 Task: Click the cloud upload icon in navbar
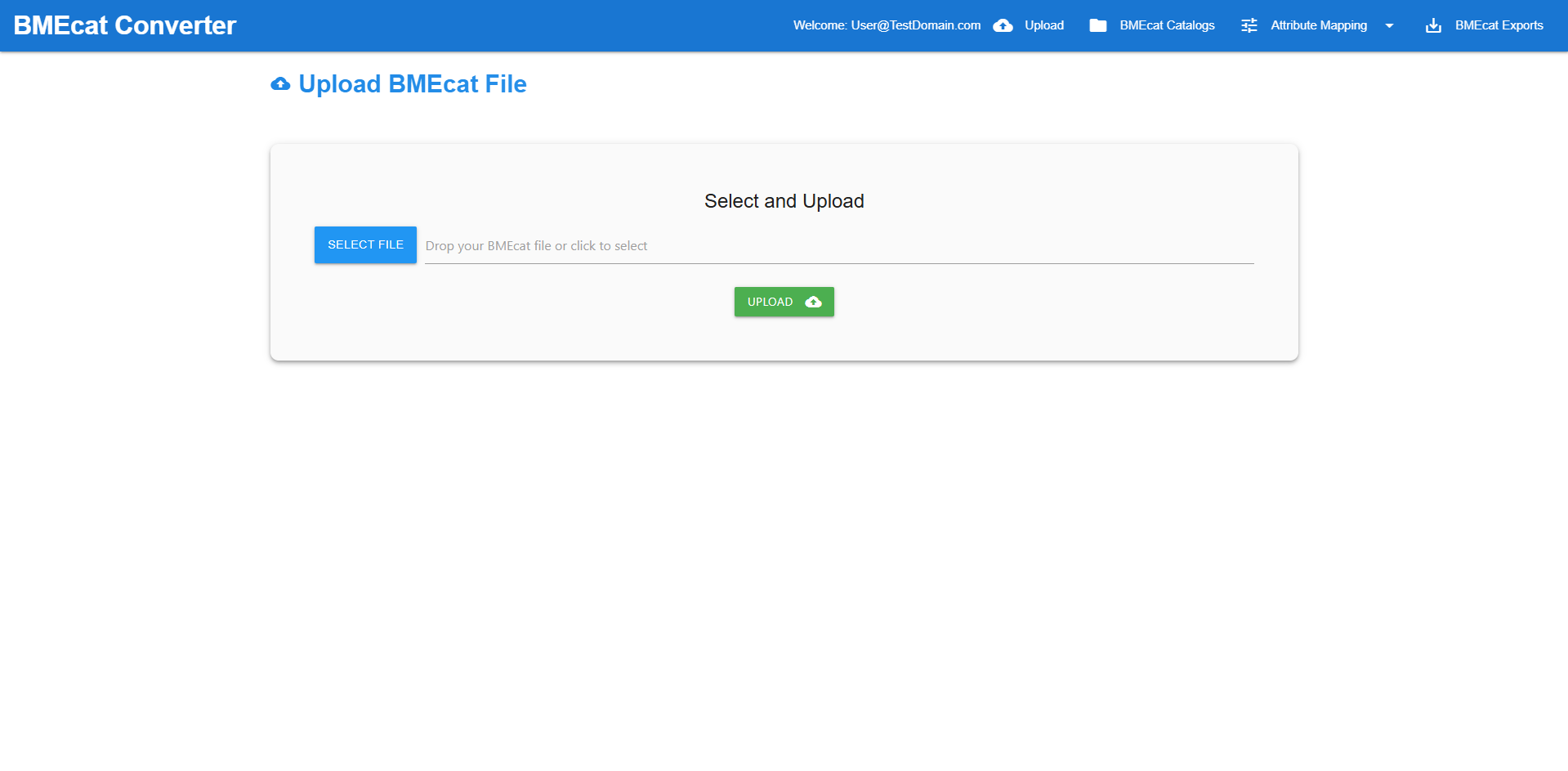1003,25
